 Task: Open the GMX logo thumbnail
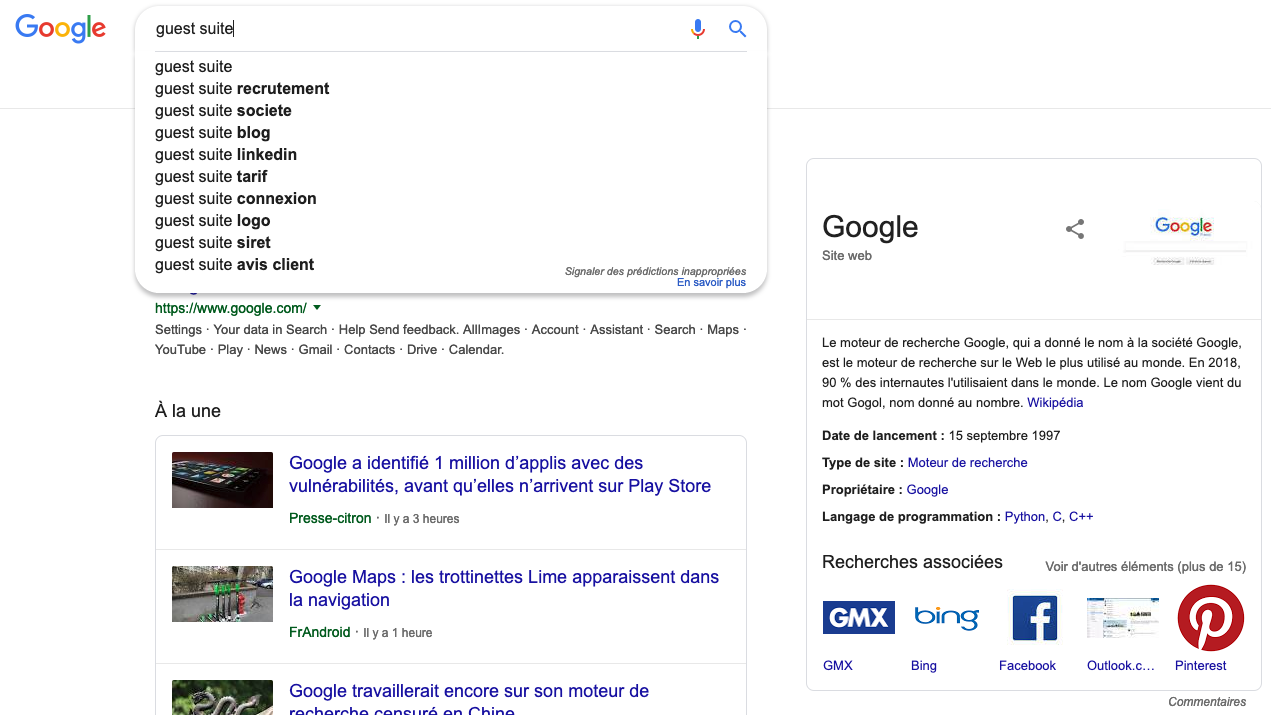coord(858,618)
